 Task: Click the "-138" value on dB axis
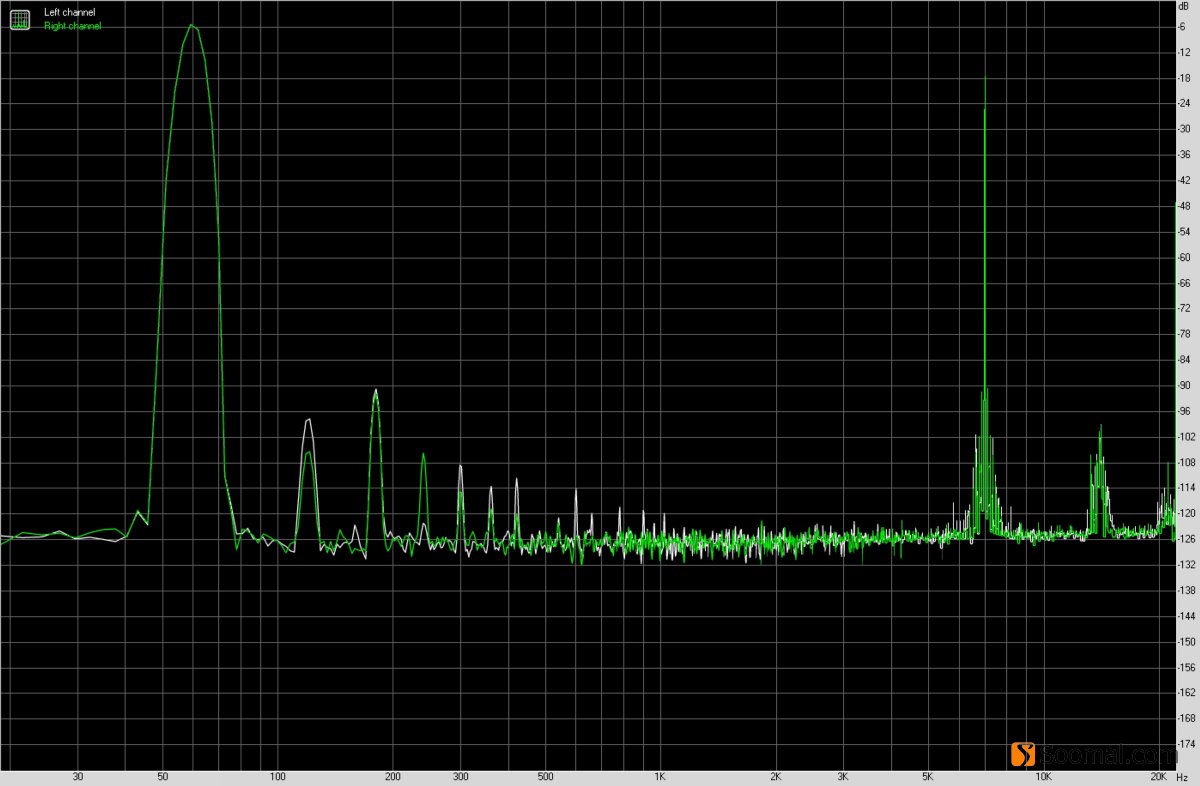1187,590
